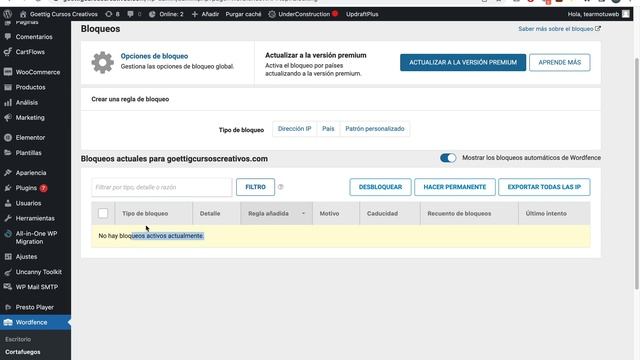Click the WooCommerce sidebar icon
The height and width of the screenshot is (360, 640).
[8, 72]
